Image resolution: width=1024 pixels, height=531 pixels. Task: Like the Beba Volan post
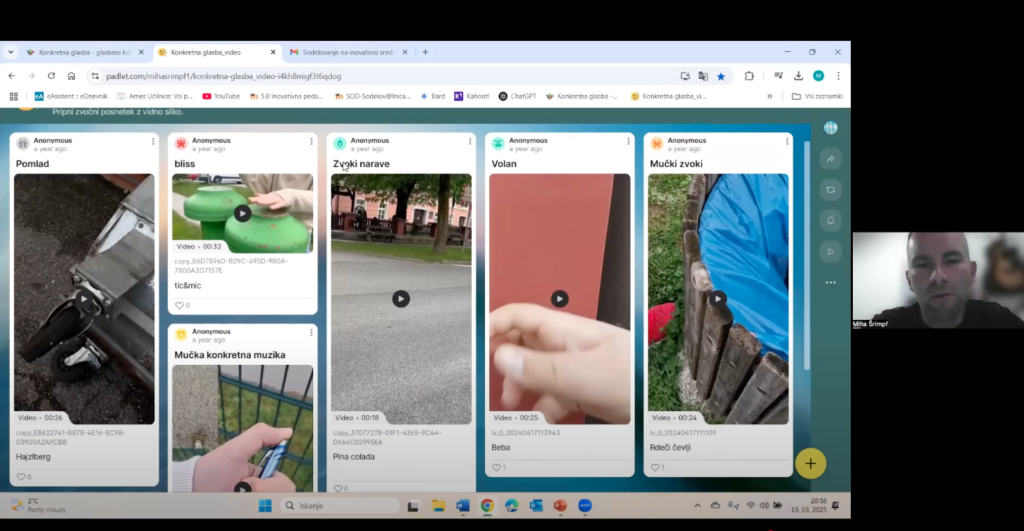pos(496,467)
